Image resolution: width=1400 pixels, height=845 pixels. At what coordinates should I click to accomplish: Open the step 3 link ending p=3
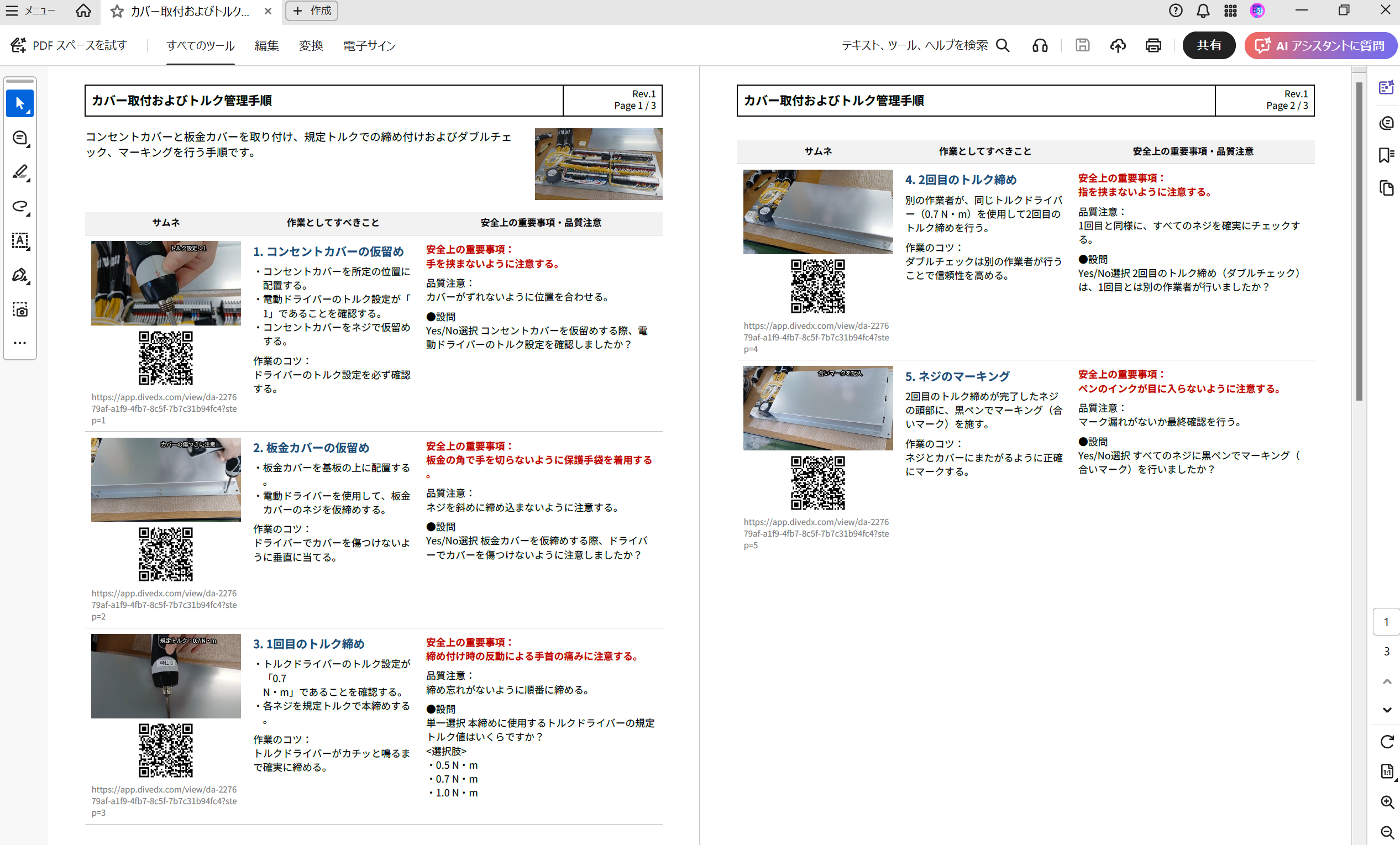coord(164,801)
